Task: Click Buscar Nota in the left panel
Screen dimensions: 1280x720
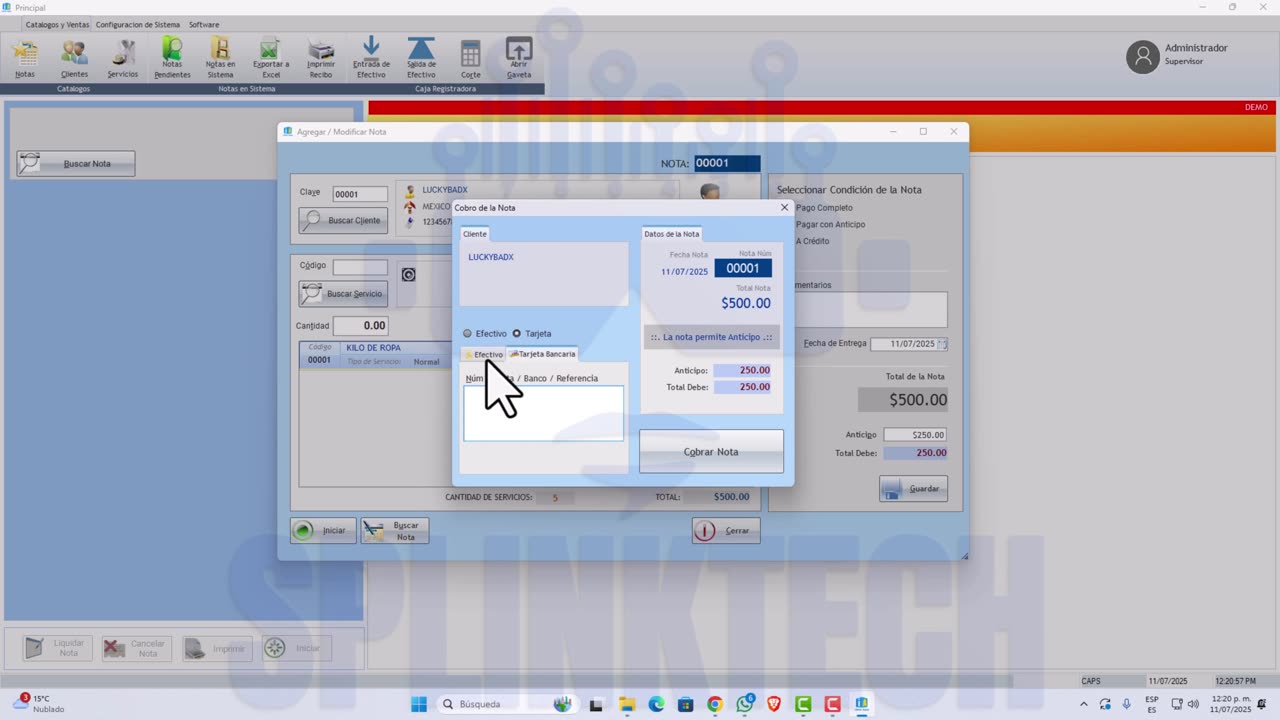Action: pyautogui.click(x=76, y=164)
